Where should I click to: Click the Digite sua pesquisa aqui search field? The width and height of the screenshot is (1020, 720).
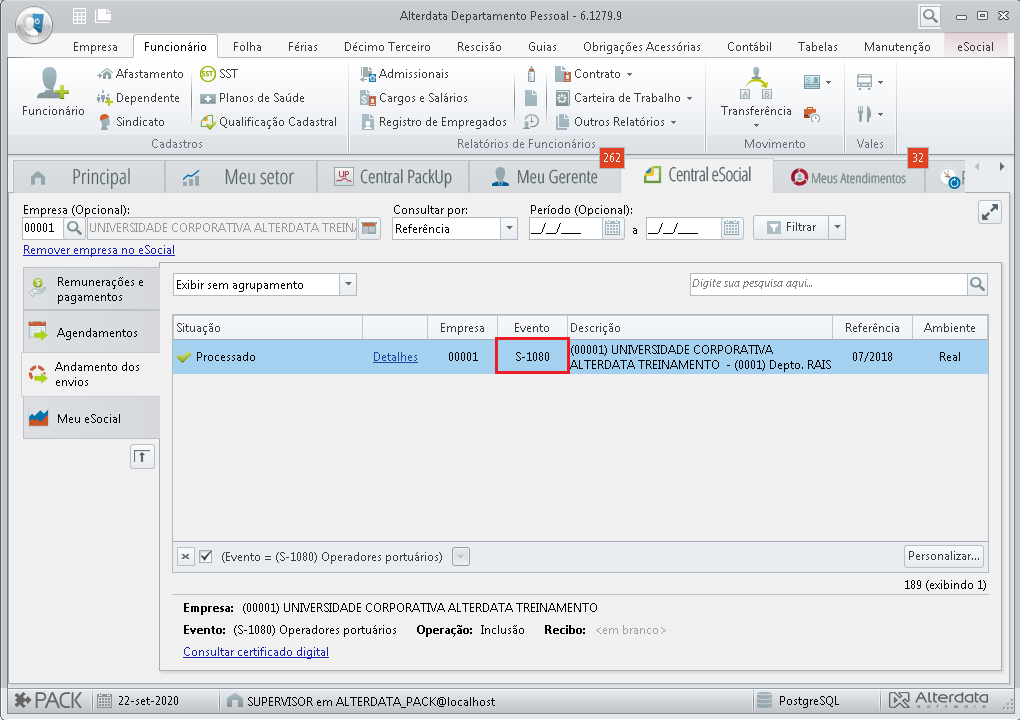[828, 284]
